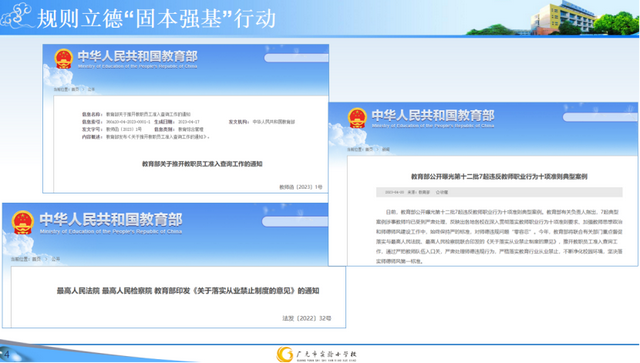
Task: Select the slide title 规则立德“固本强基”行动
Action: click(x=156, y=19)
